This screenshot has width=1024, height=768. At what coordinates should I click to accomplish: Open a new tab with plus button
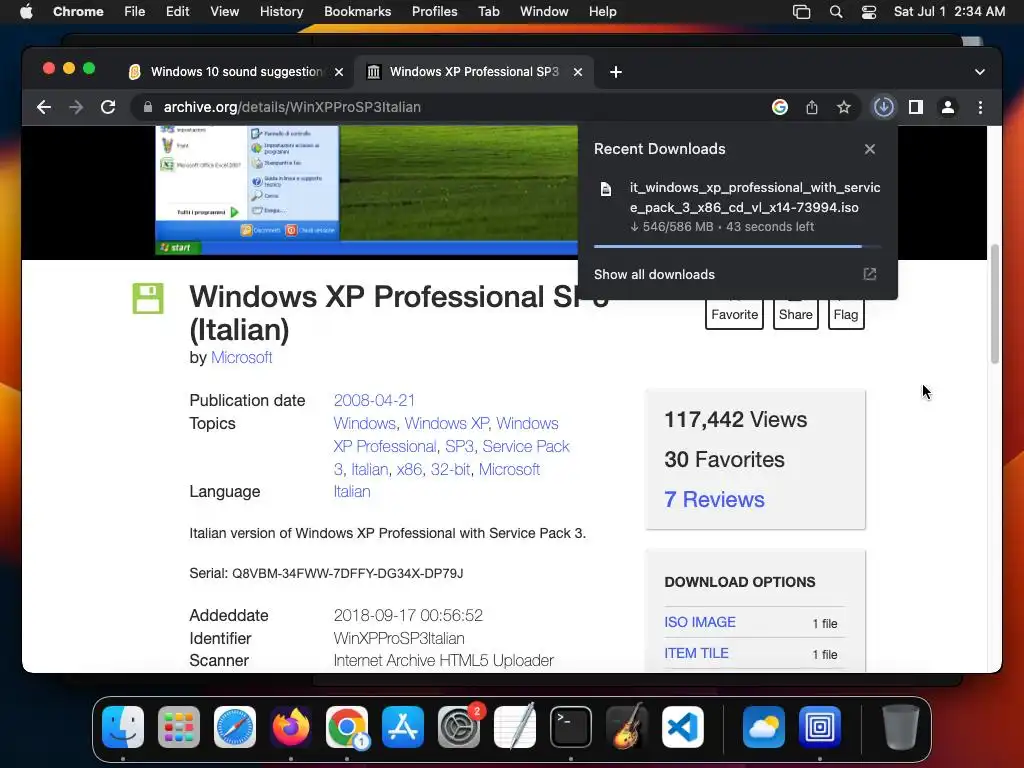click(615, 72)
